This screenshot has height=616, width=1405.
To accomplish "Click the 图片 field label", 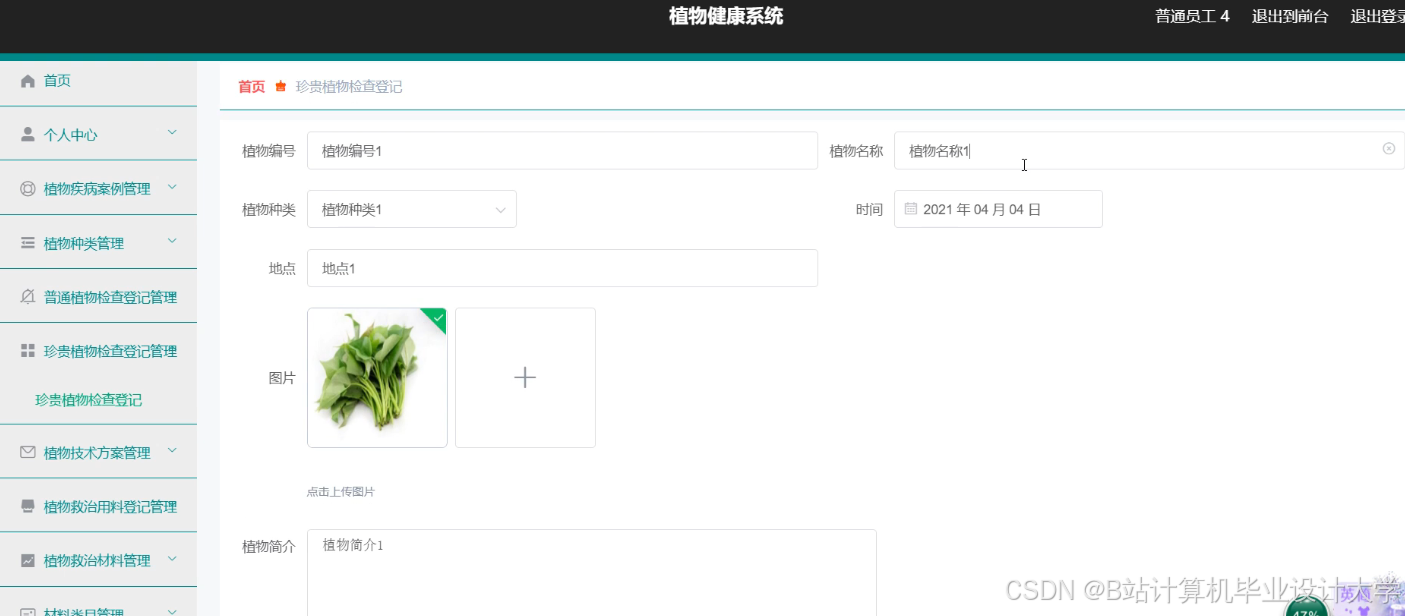I will [x=282, y=378].
